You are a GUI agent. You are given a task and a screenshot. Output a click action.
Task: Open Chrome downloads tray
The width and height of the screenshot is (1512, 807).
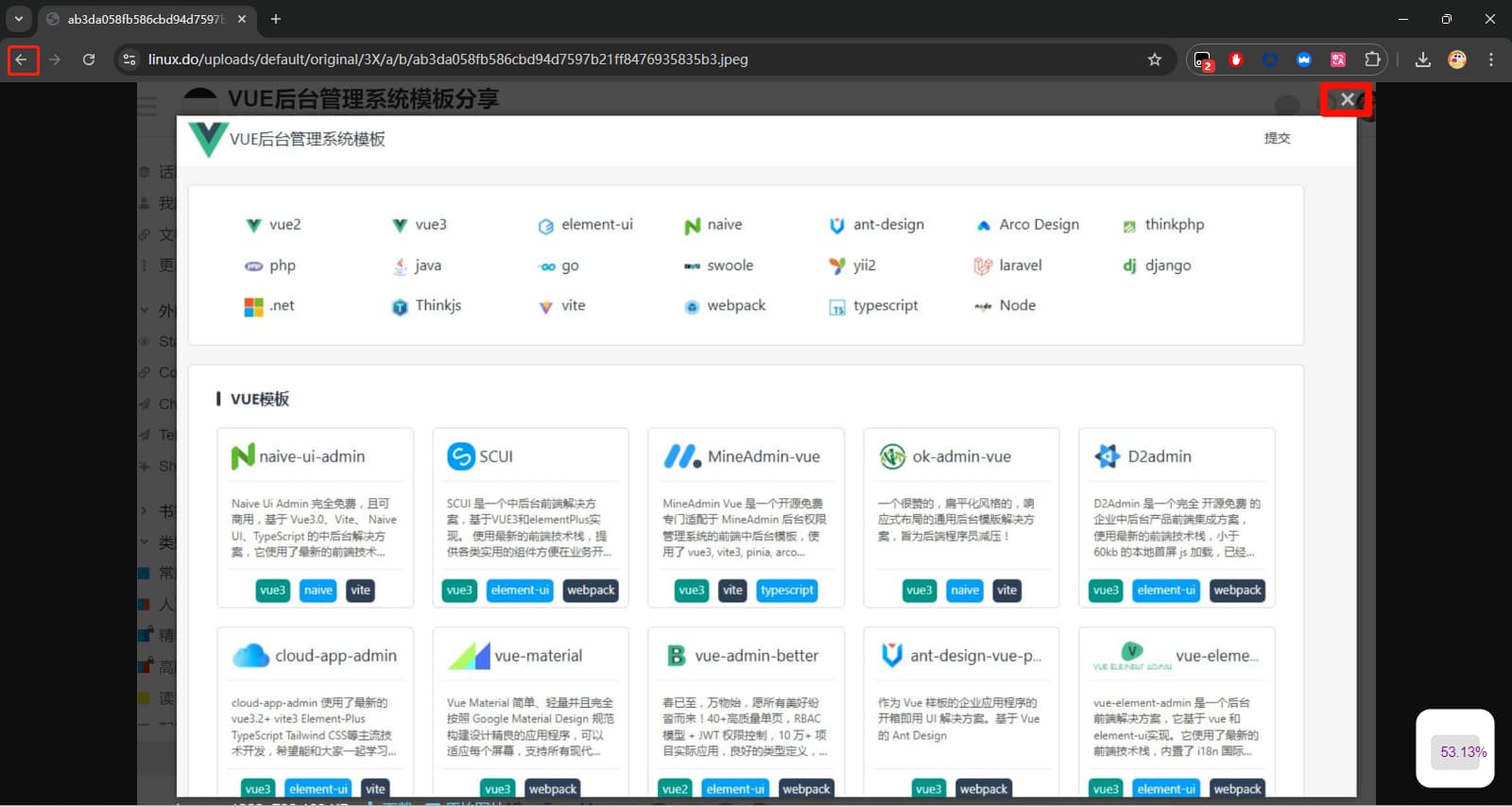pos(1422,60)
